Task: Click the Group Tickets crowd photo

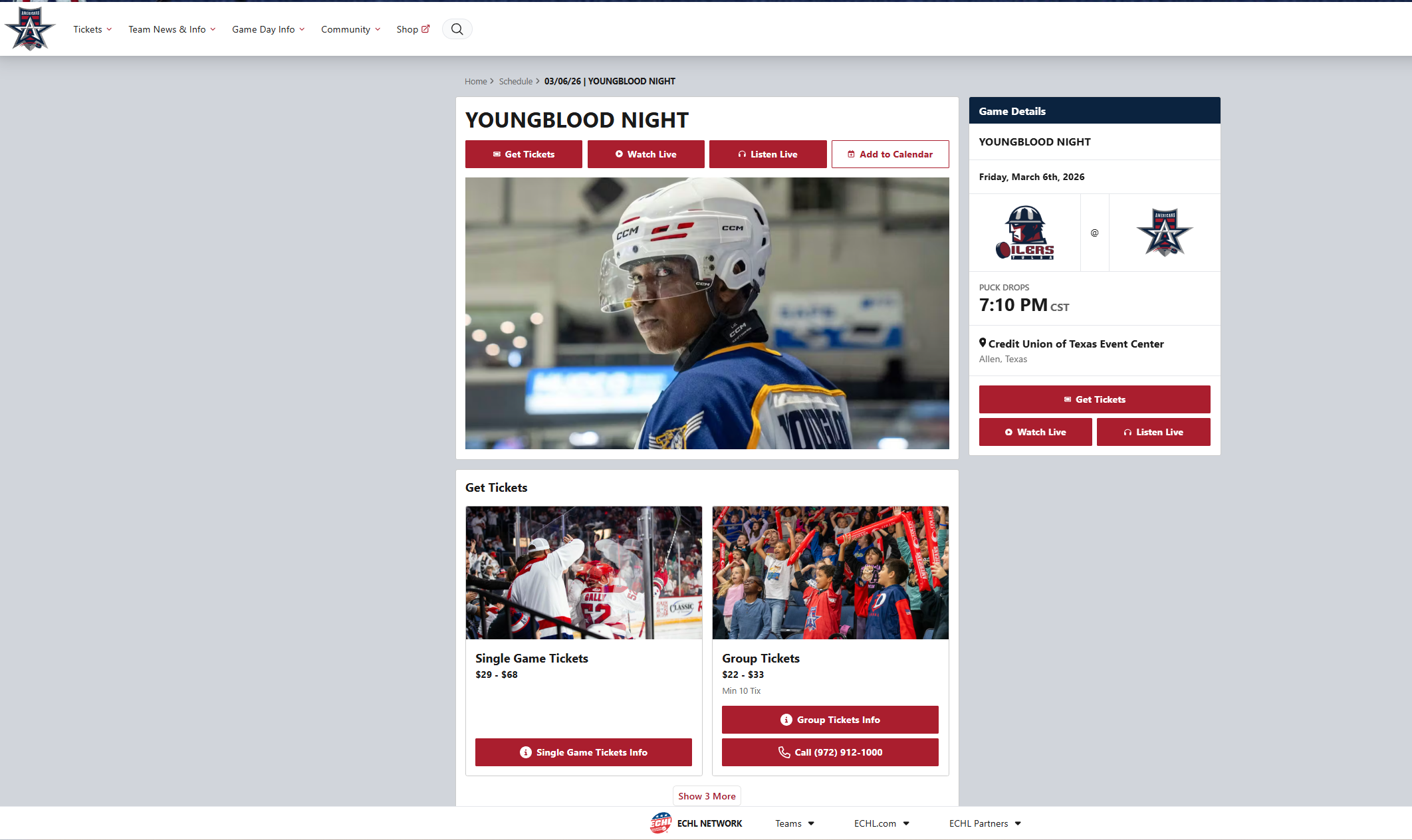Action: pos(830,573)
